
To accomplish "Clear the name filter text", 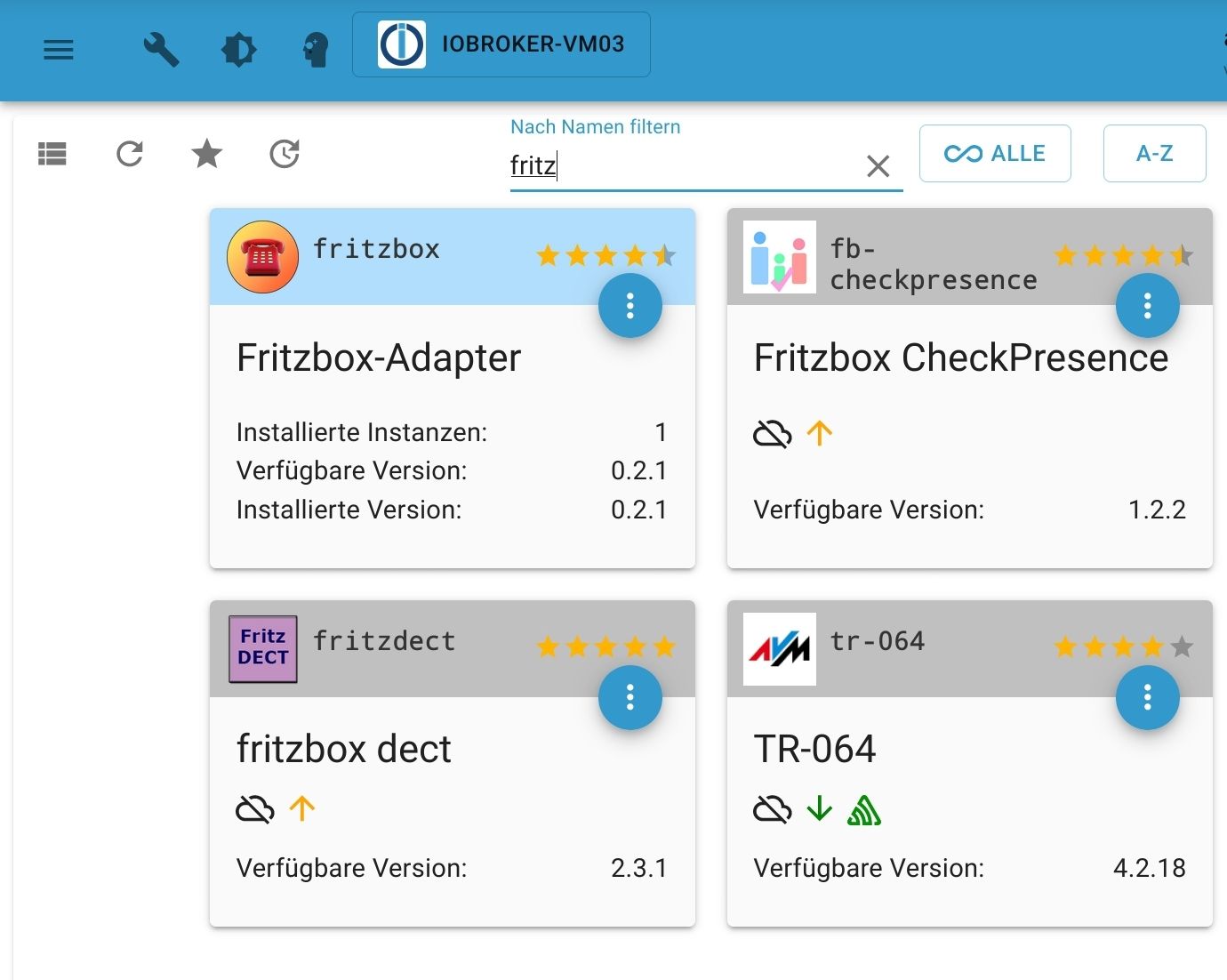I will click(x=878, y=166).
